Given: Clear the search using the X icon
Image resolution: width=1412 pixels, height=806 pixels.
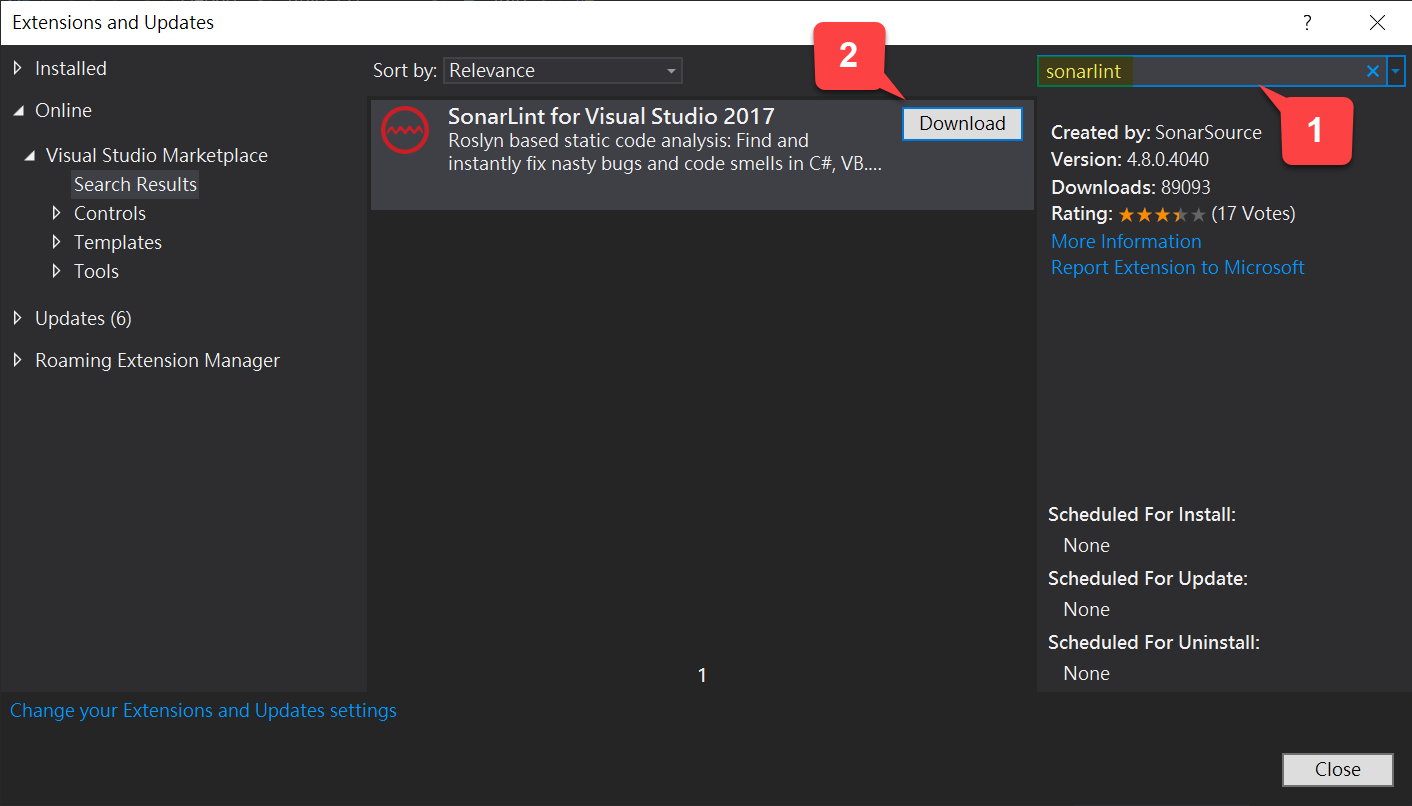Looking at the screenshot, I should click(x=1373, y=70).
